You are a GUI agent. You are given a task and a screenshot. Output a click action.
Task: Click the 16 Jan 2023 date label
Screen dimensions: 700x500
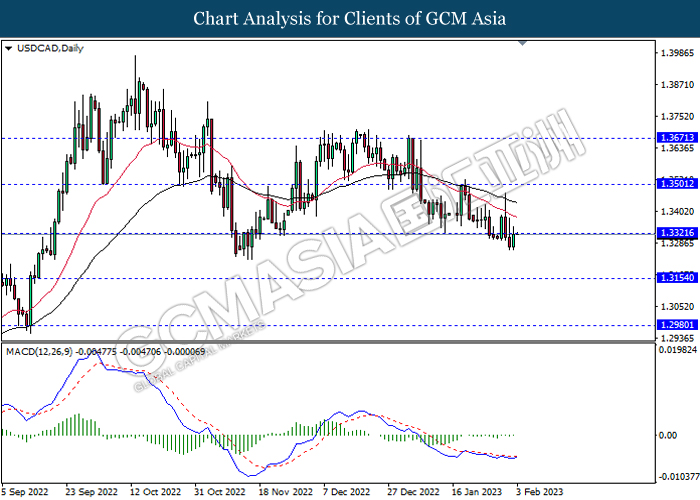(477, 492)
